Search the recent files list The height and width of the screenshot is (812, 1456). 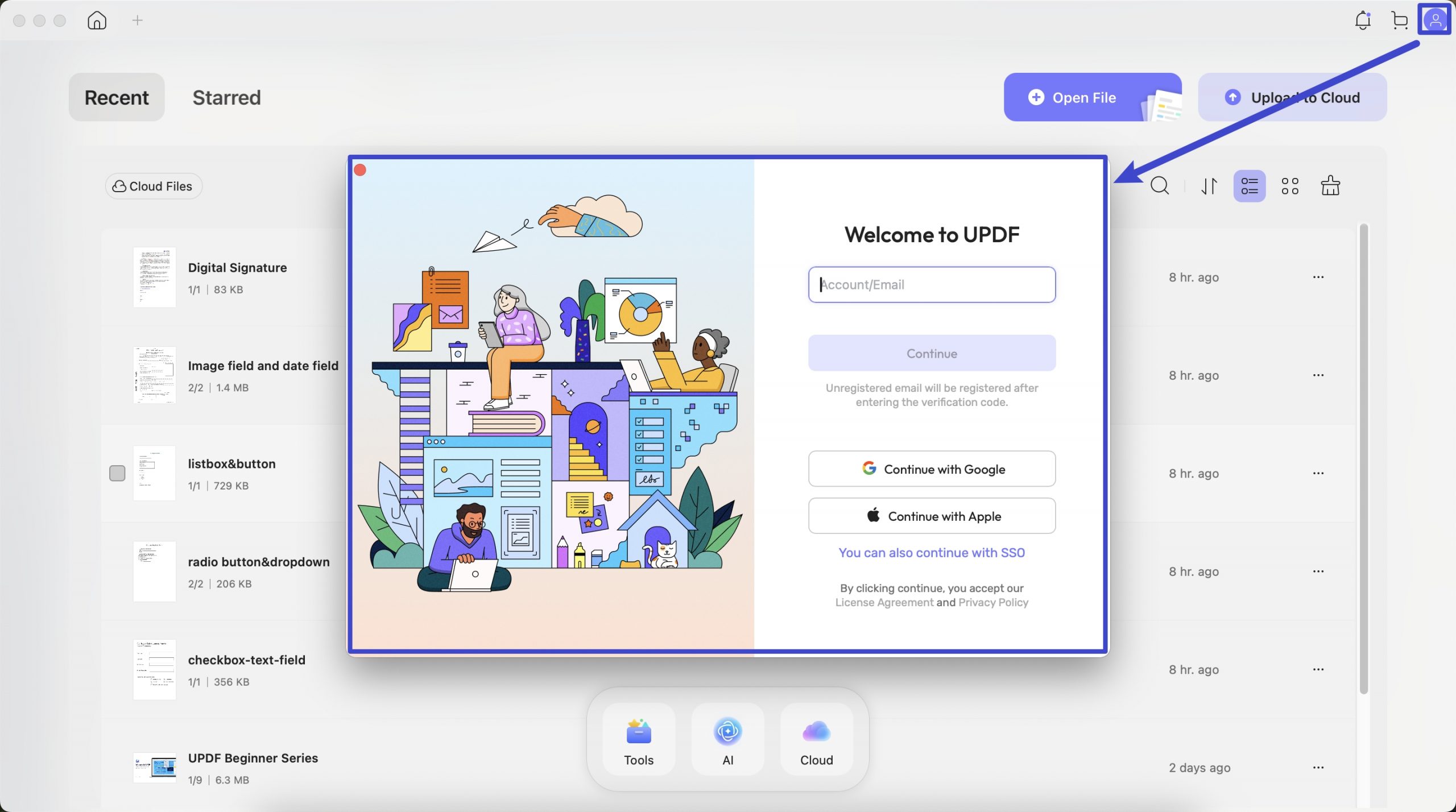tap(1160, 185)
